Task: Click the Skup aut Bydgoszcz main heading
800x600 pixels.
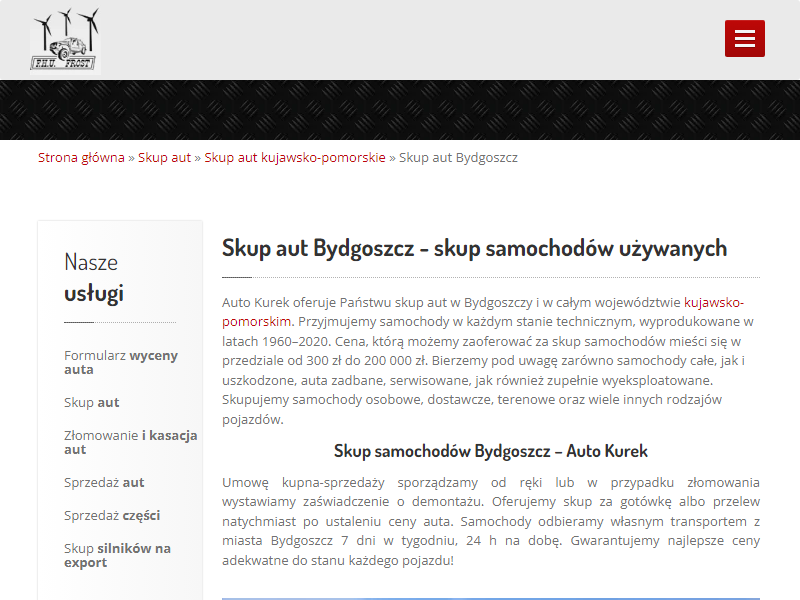Action: tap(474, 248)
